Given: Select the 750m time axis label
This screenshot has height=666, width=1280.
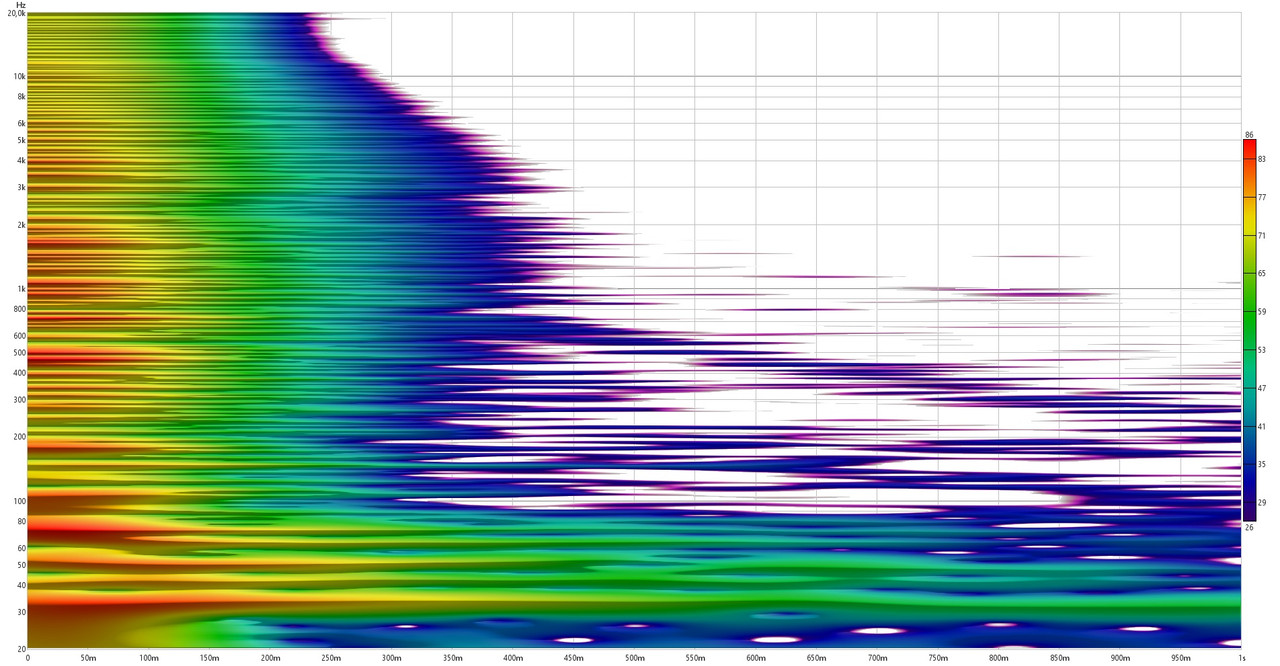Looking at the screenshot, I should point(938,659).
